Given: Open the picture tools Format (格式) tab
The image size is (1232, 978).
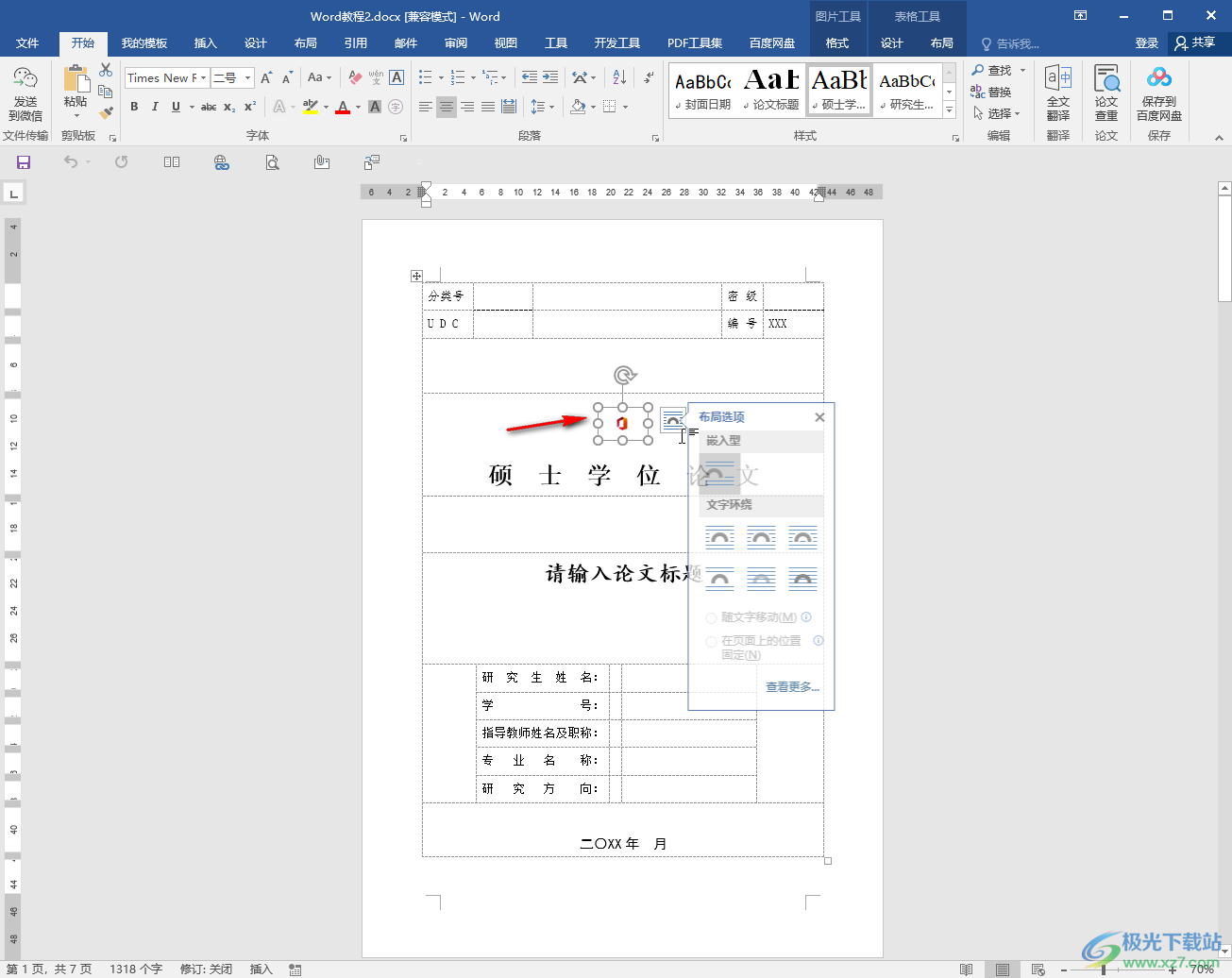Looking at the screenshot, I should tap(836, 43).
